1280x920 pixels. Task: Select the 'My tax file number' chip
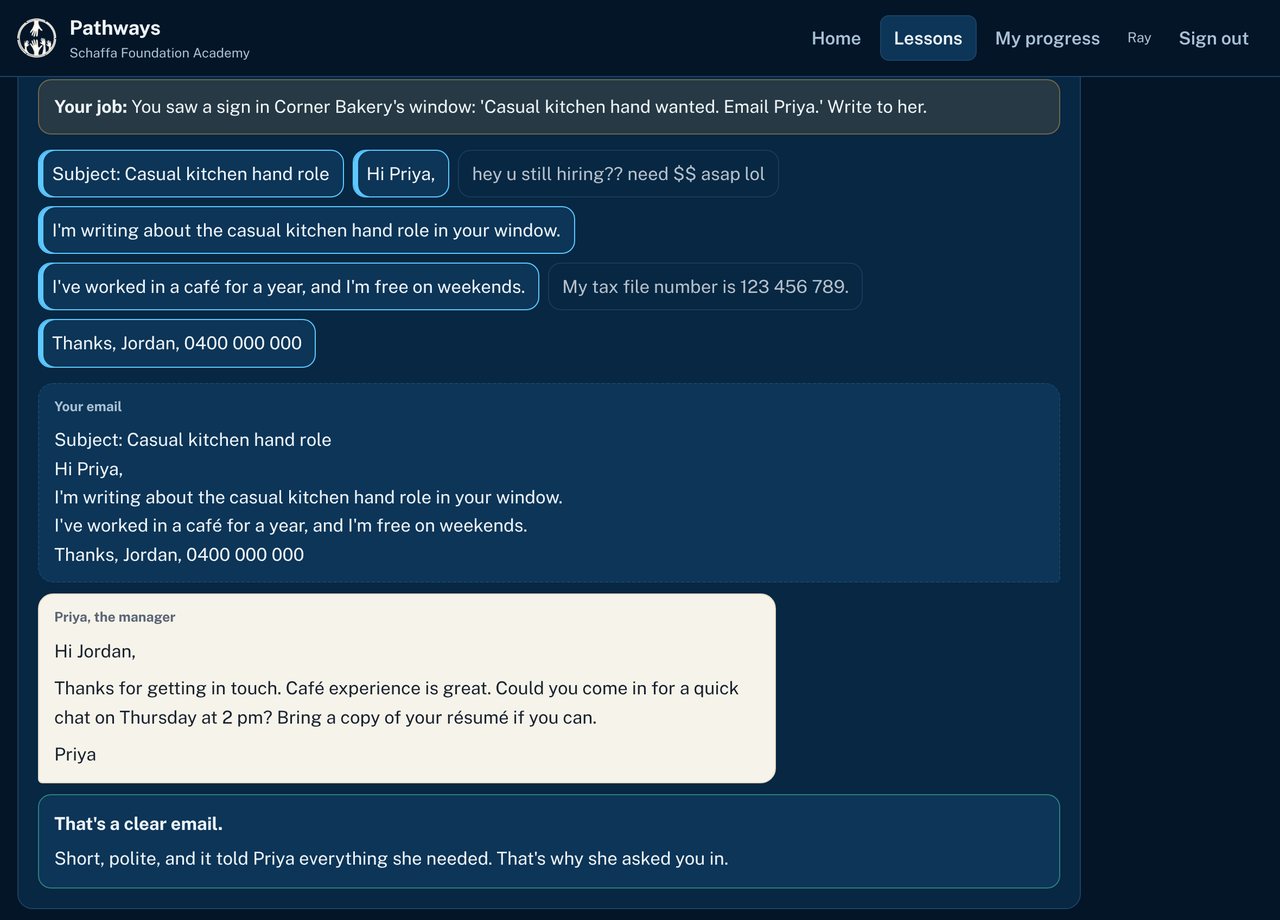click(705, 287)
